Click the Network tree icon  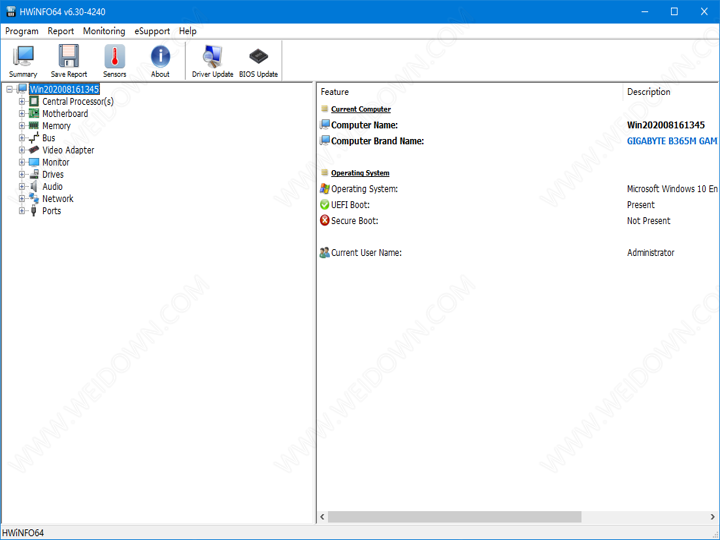[x=34, y=198]
